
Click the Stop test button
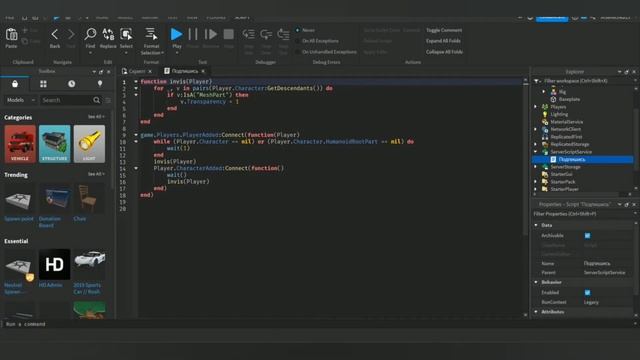coord(229,34)
